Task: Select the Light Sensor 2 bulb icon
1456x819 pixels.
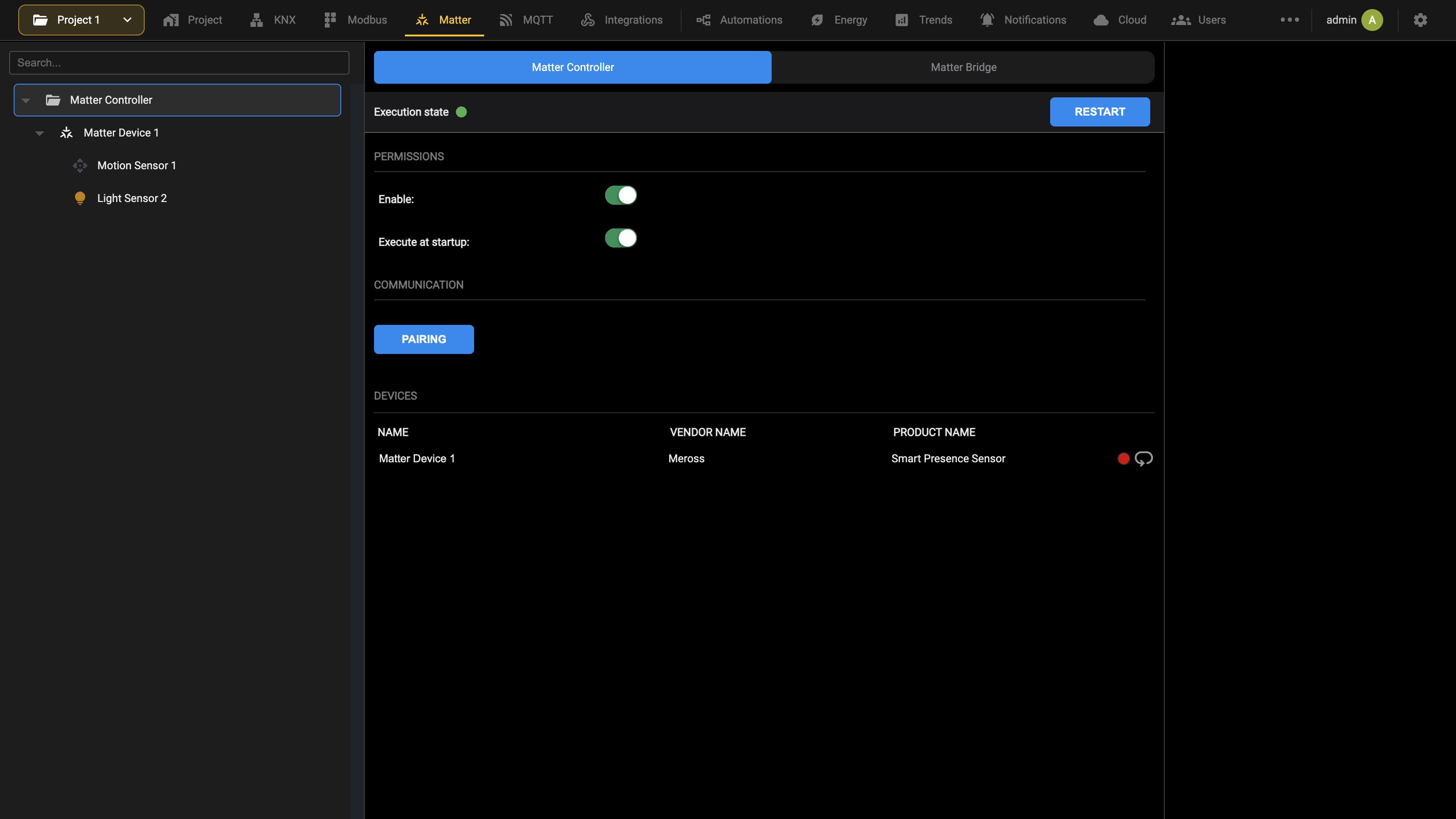Action: (80, 198)
